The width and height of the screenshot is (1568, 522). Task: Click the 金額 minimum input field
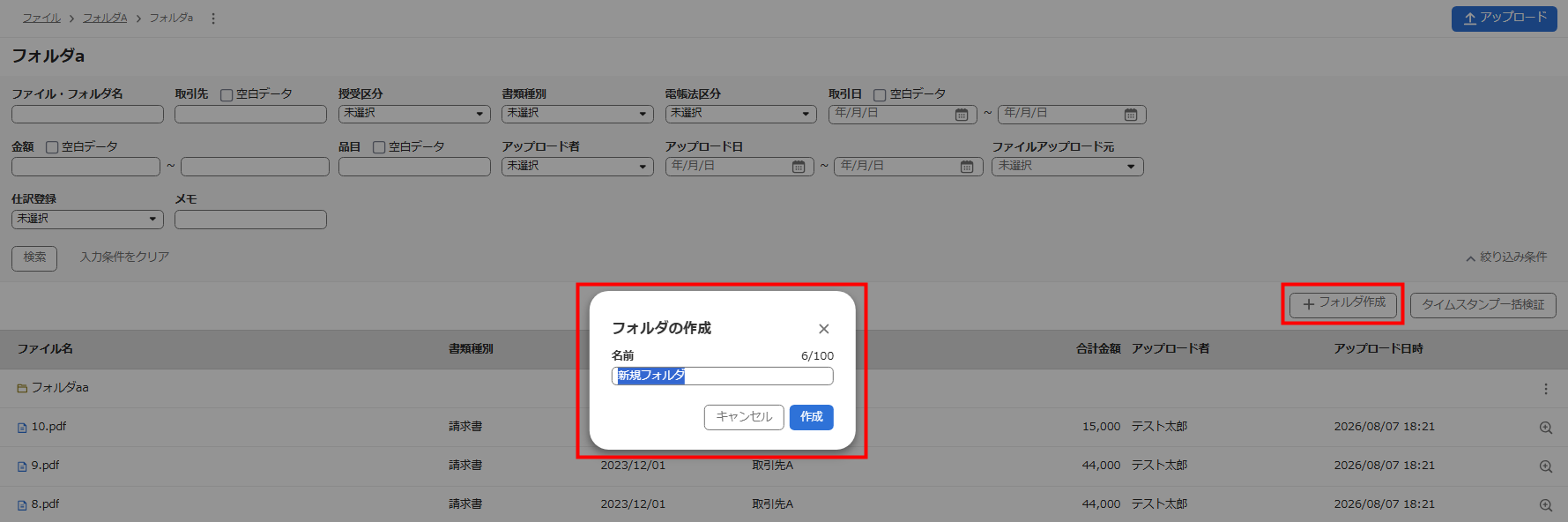coord(85,167)
